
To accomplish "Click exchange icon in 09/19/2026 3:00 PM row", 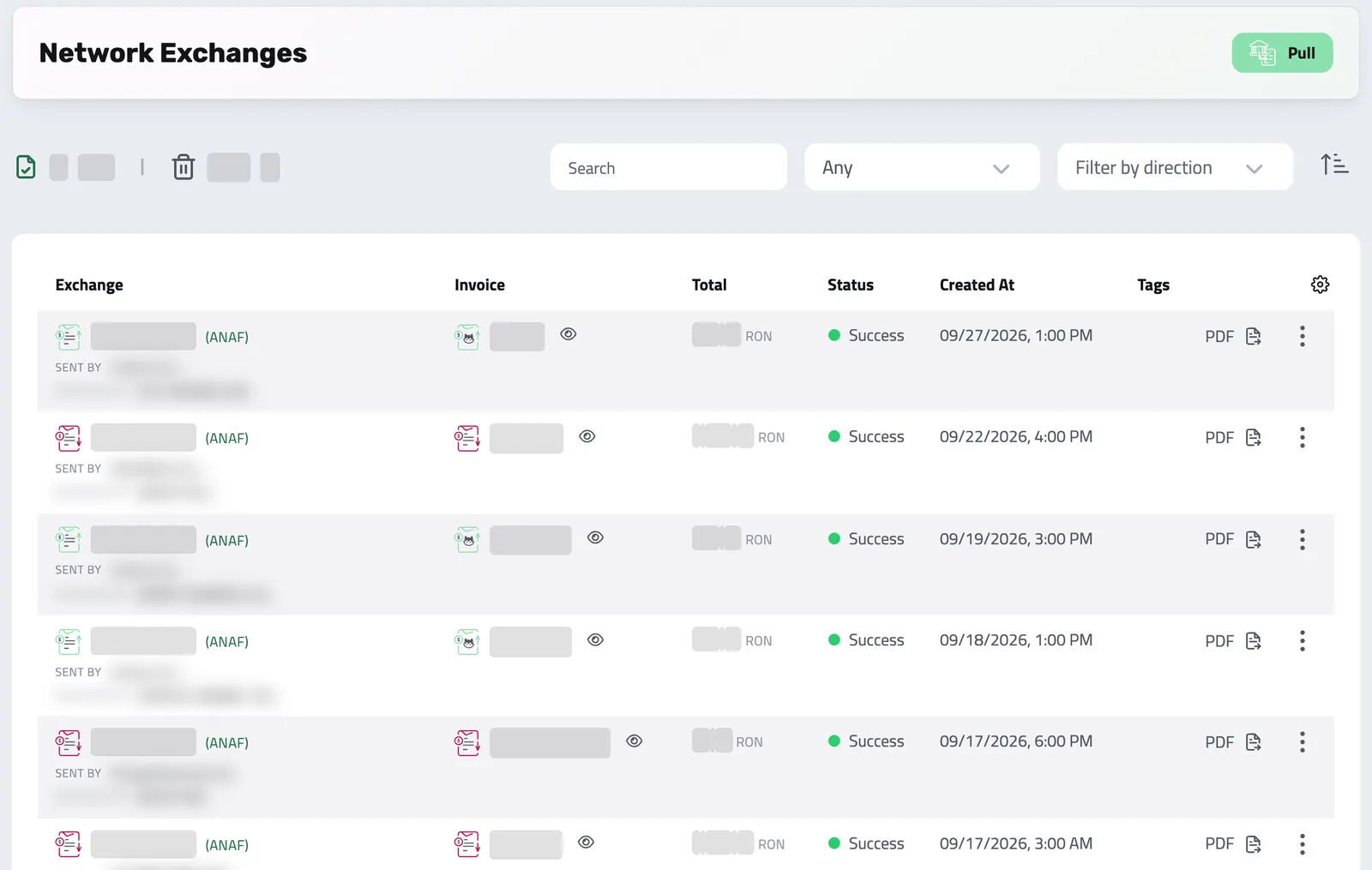I will click(69, 539).
